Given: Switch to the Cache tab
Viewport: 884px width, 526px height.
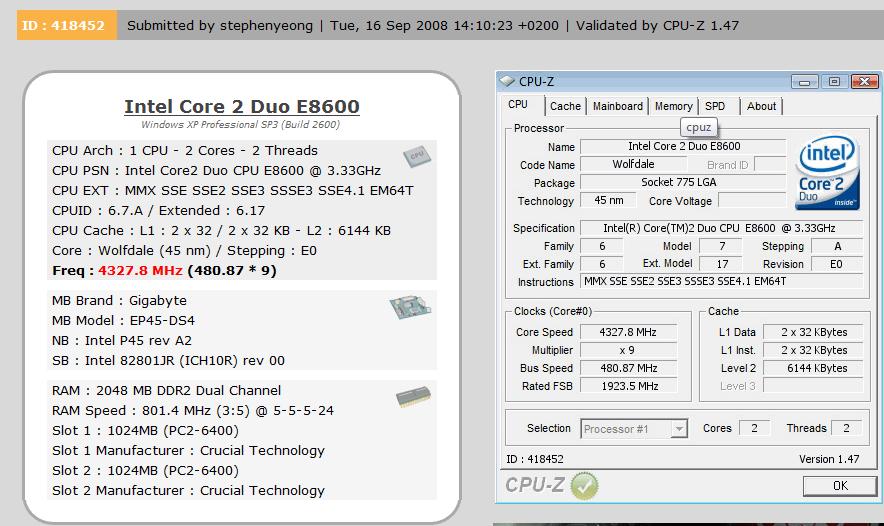Looking at the screenshot, I should point(565,106).
